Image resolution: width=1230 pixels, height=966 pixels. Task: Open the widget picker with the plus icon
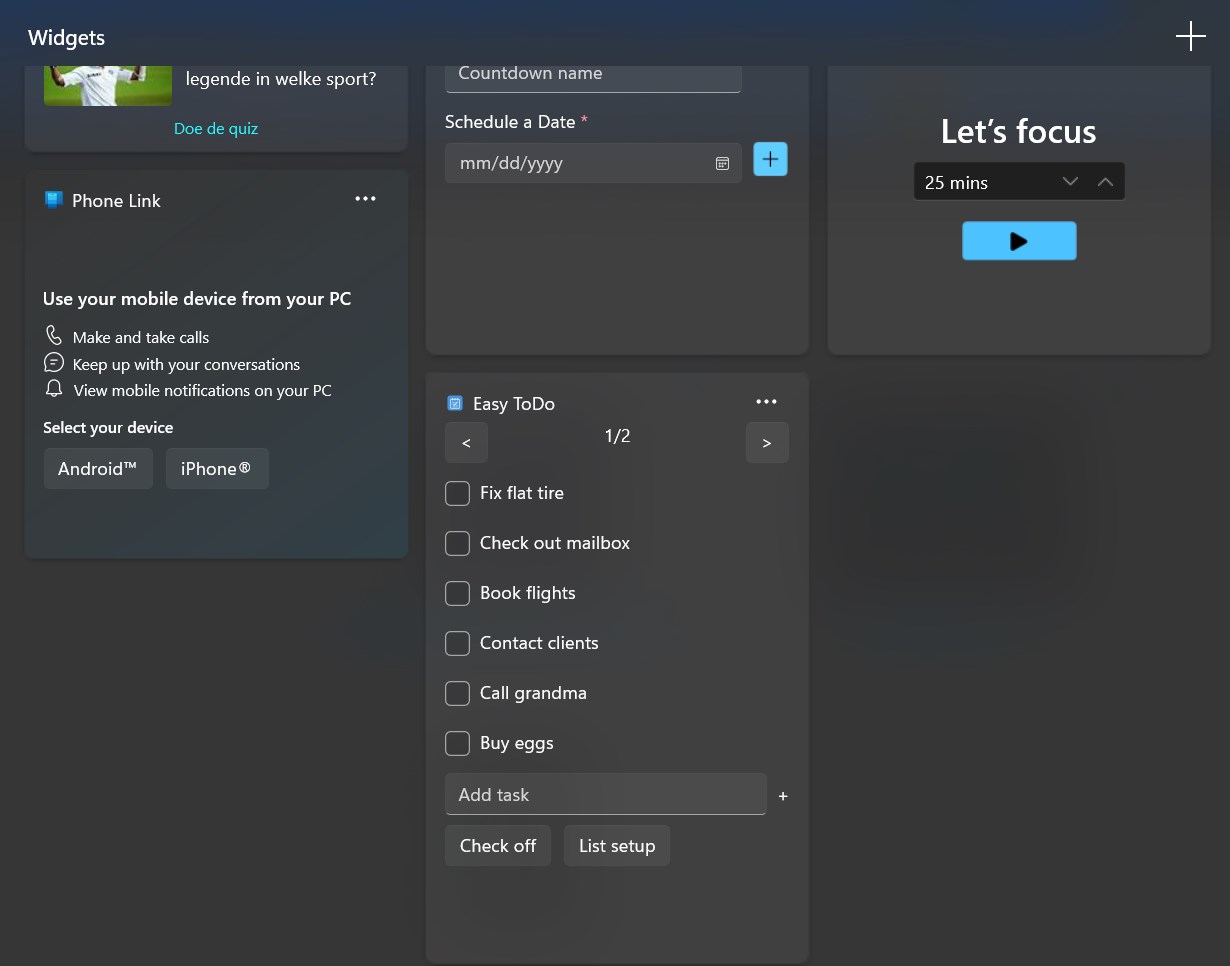1190,36
